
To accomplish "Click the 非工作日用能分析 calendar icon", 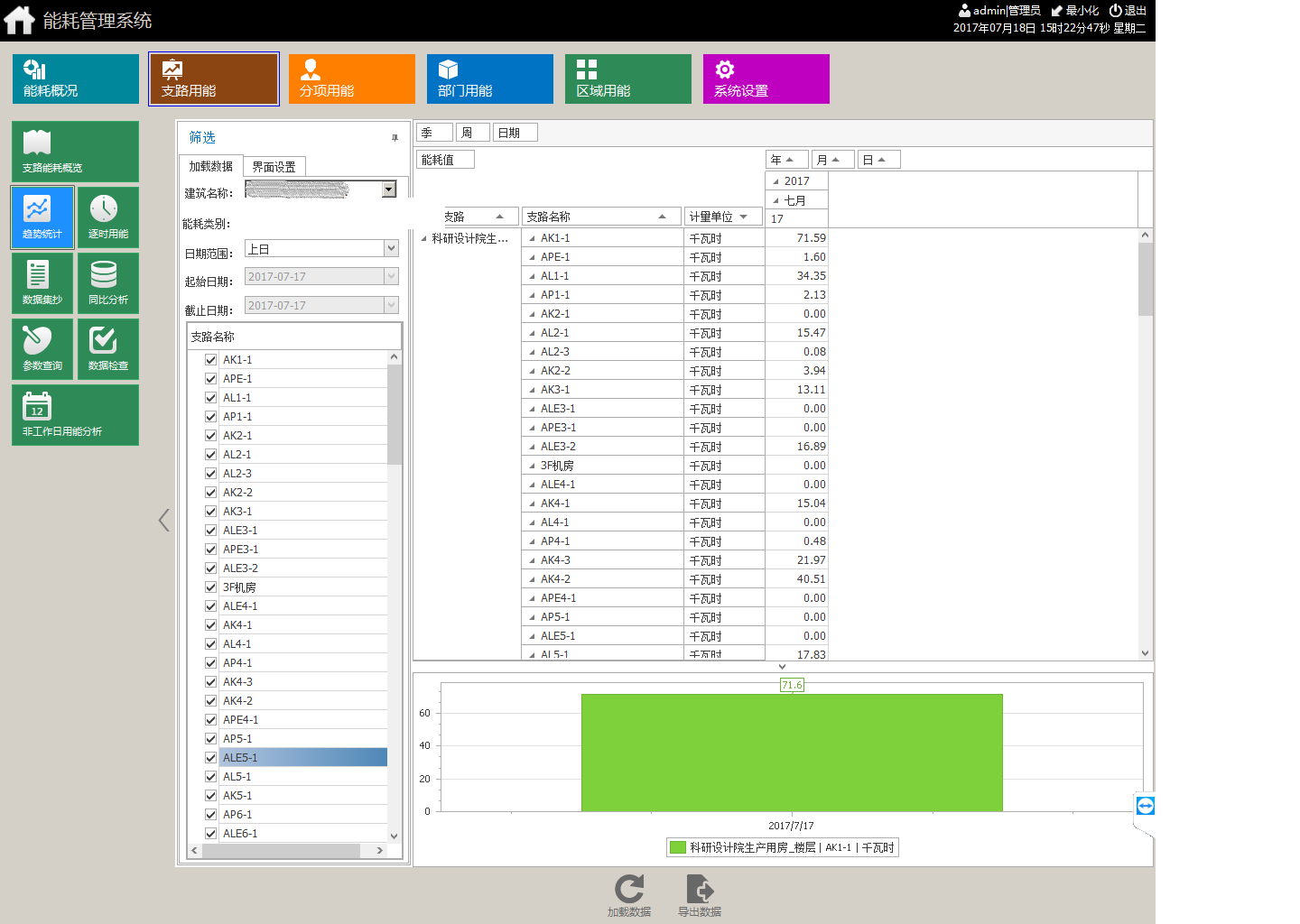I will point(37,407).
